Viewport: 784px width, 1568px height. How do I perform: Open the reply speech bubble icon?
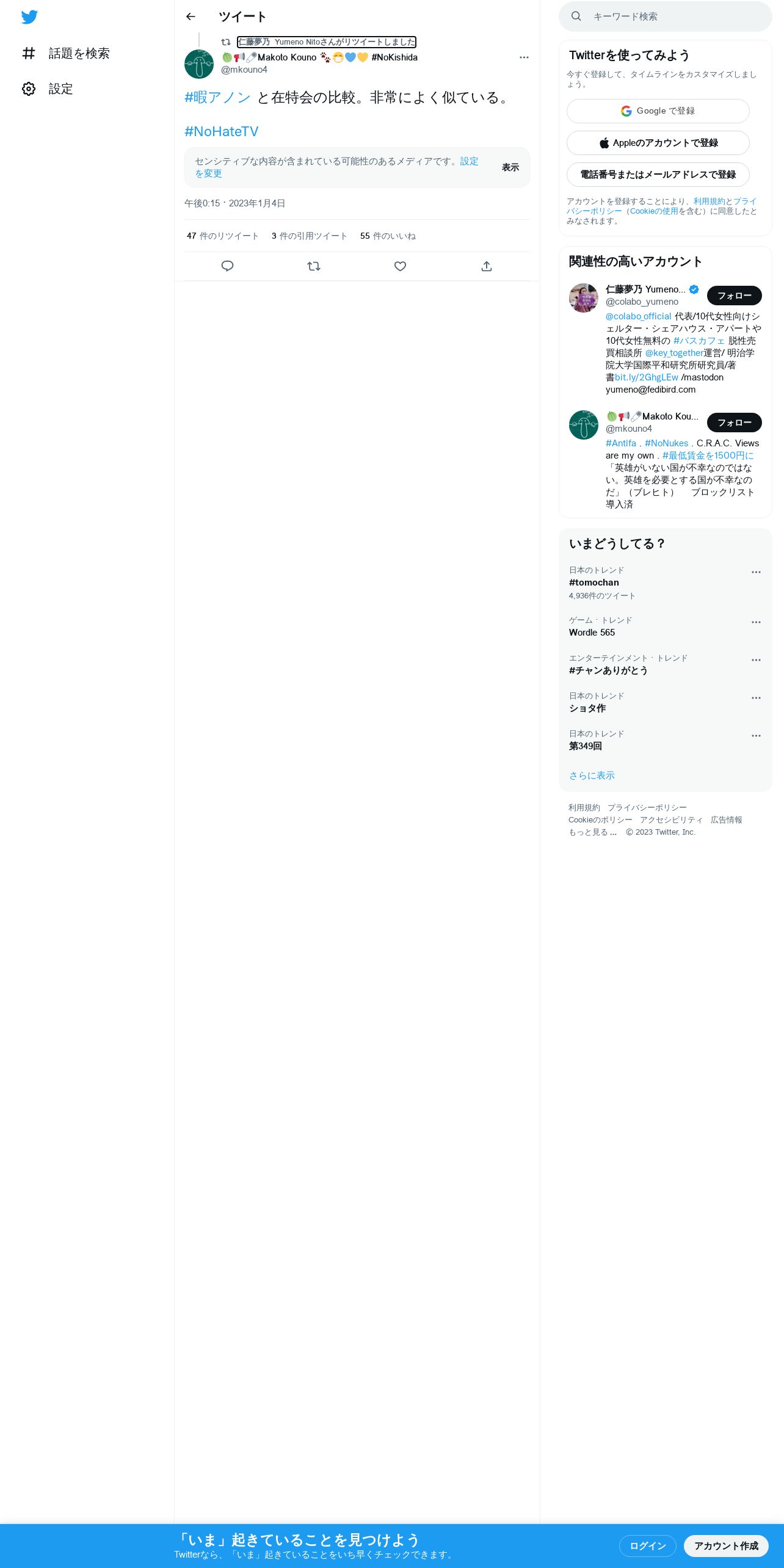tap(227, 266)
